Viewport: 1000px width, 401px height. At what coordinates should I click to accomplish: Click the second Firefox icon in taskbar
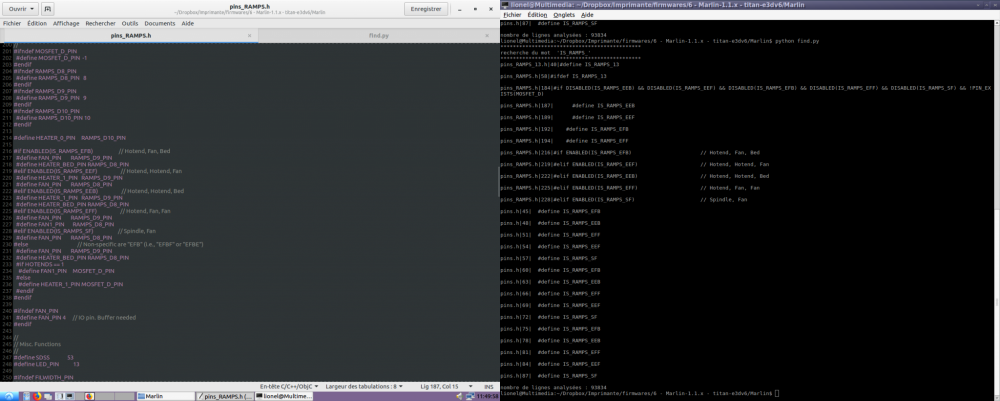pyautogui.click(x=89, y=396)
